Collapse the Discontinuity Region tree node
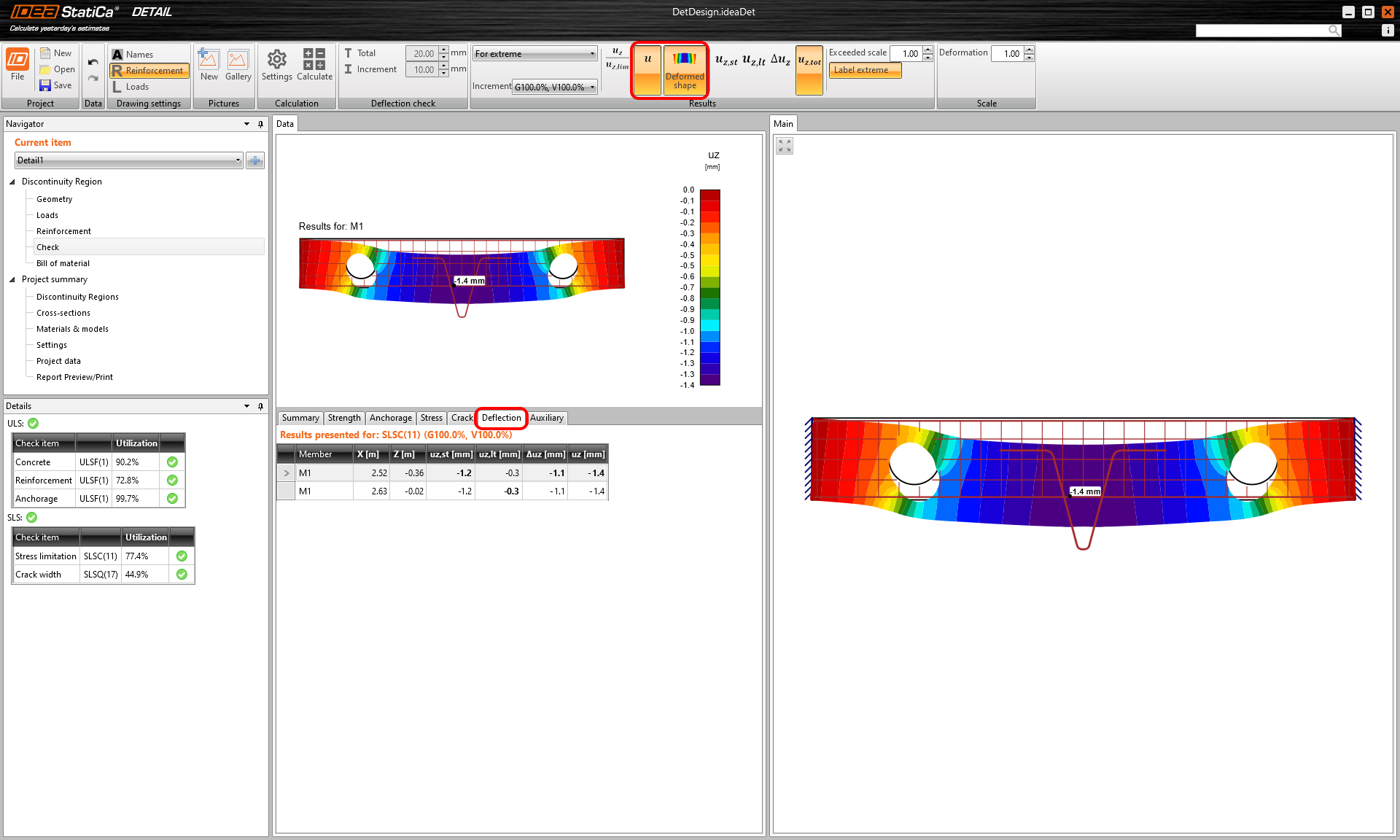 coord(12,182)
